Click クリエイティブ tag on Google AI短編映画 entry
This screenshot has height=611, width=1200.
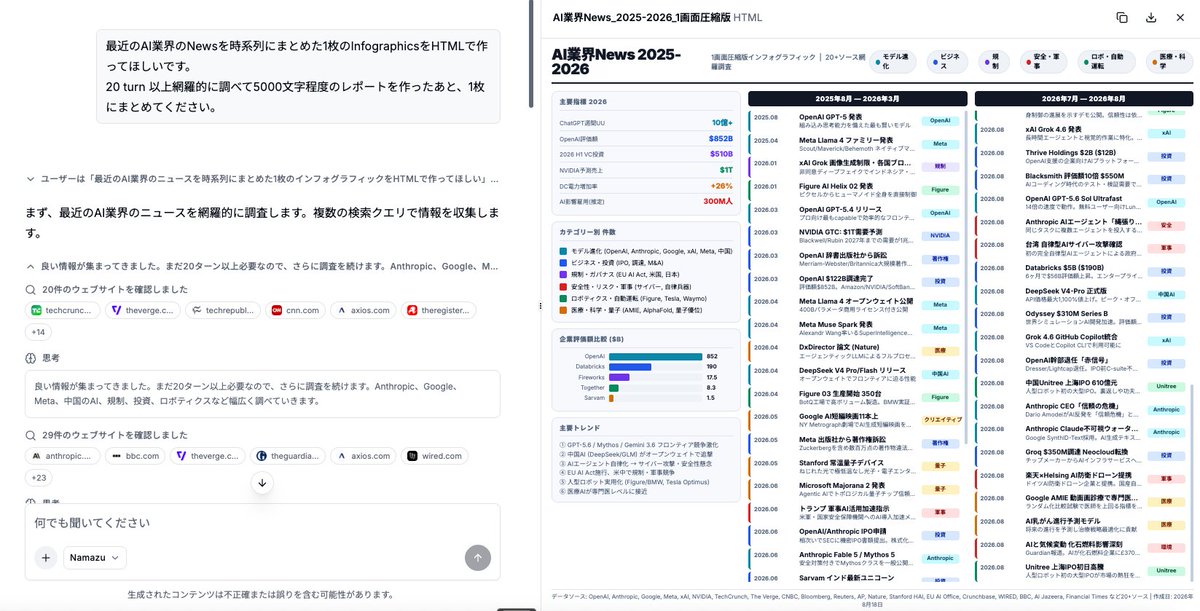click(x=940, y=419)
